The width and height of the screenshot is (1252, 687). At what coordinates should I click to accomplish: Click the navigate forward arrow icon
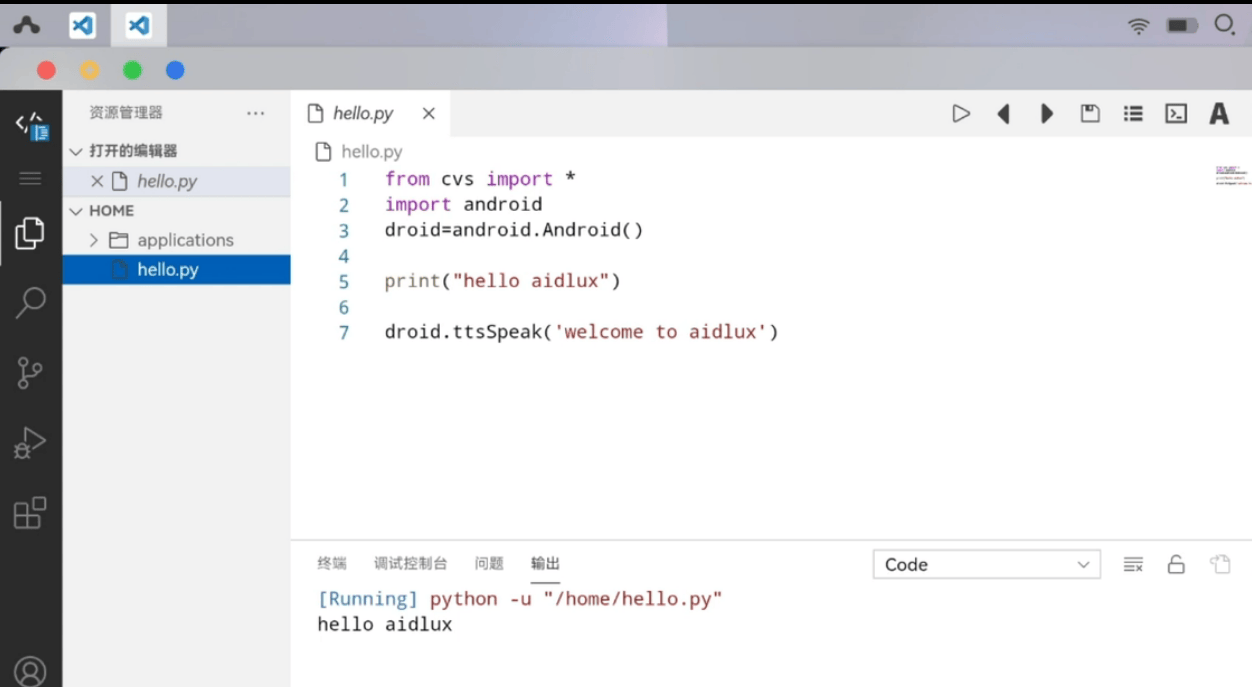1047,114
